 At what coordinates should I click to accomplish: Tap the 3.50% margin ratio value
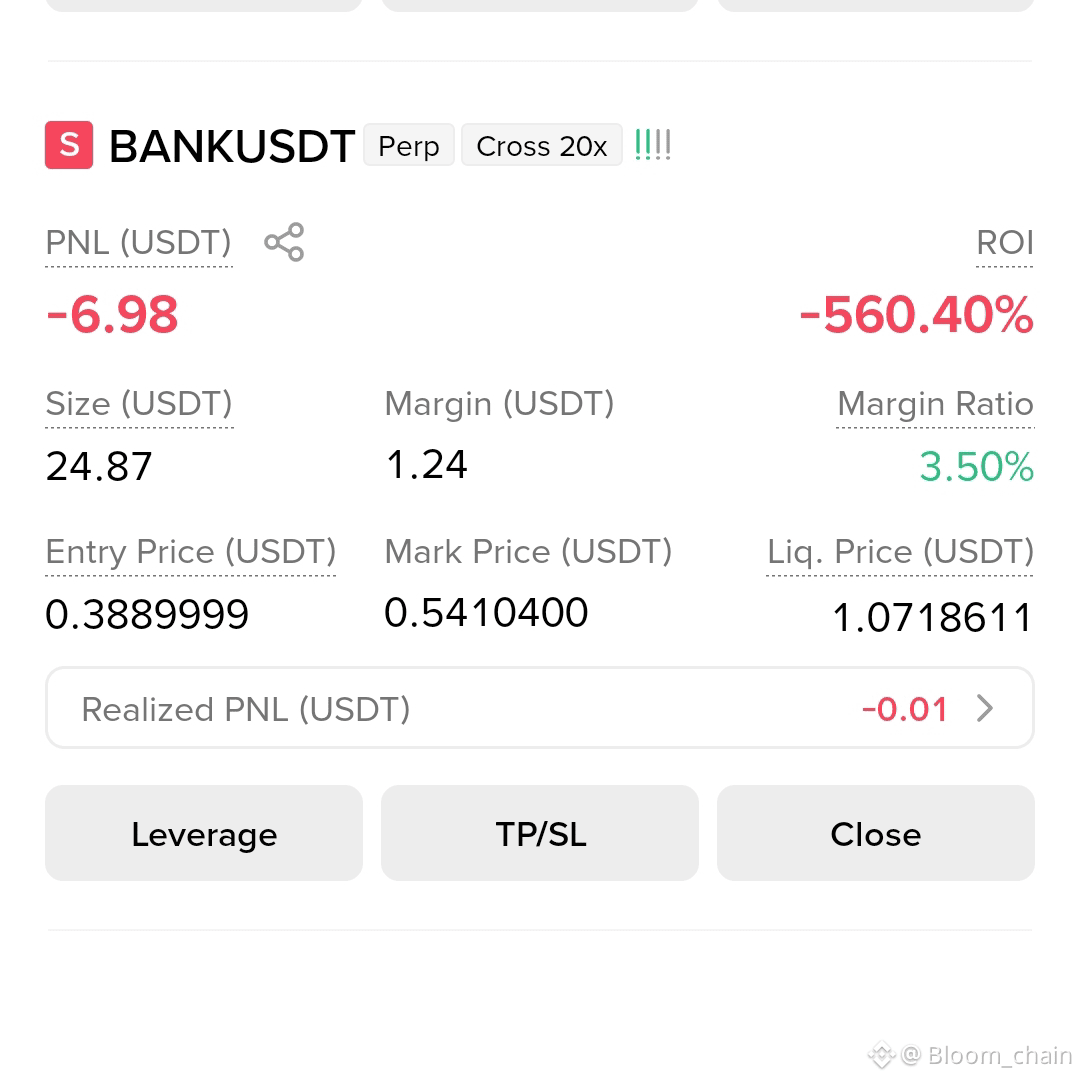[977, 467]
